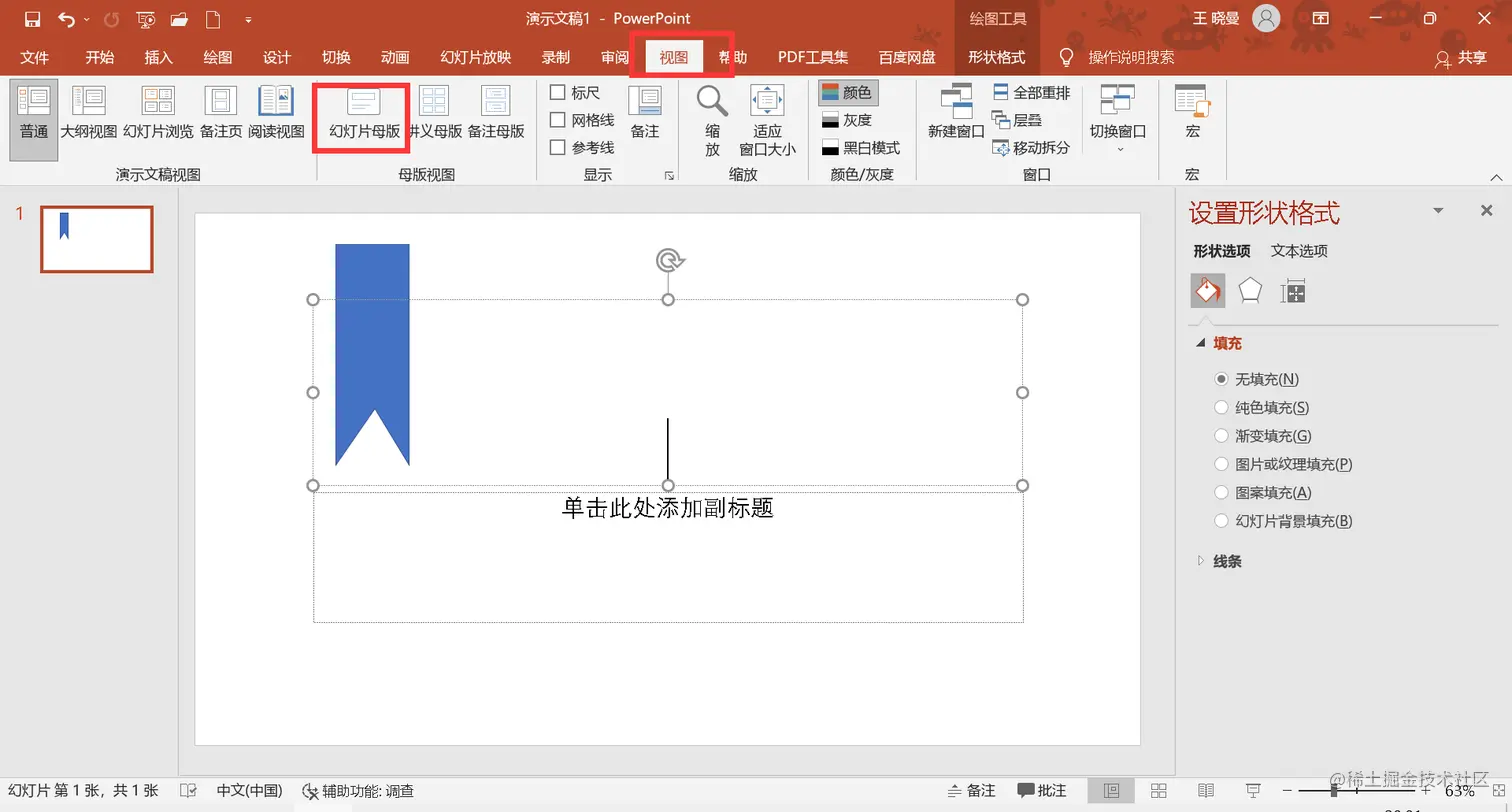
Task: Select 图片或纹理填充 radio option
Action: coord(1221,464)
